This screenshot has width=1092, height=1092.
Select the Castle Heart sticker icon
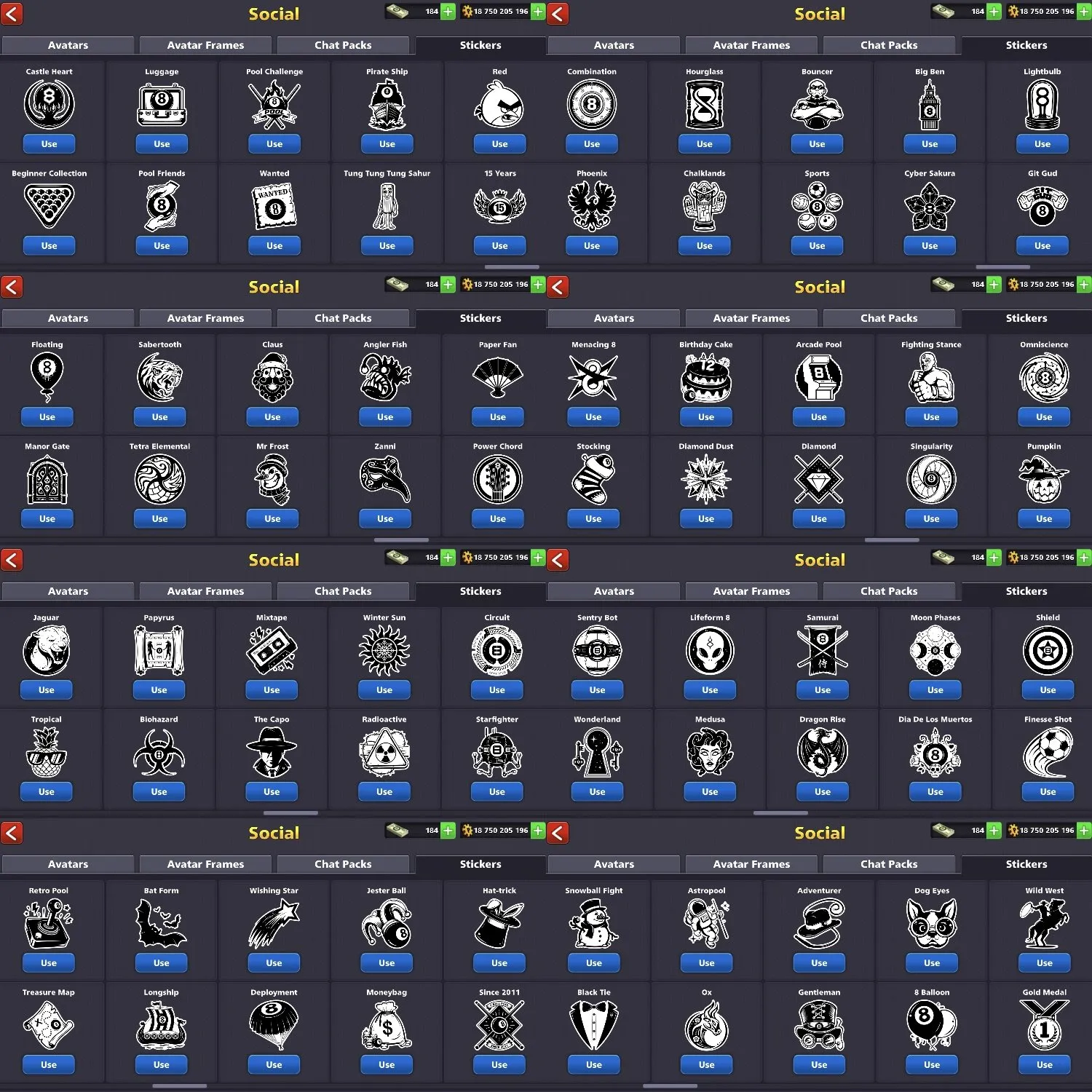point(50,104)
